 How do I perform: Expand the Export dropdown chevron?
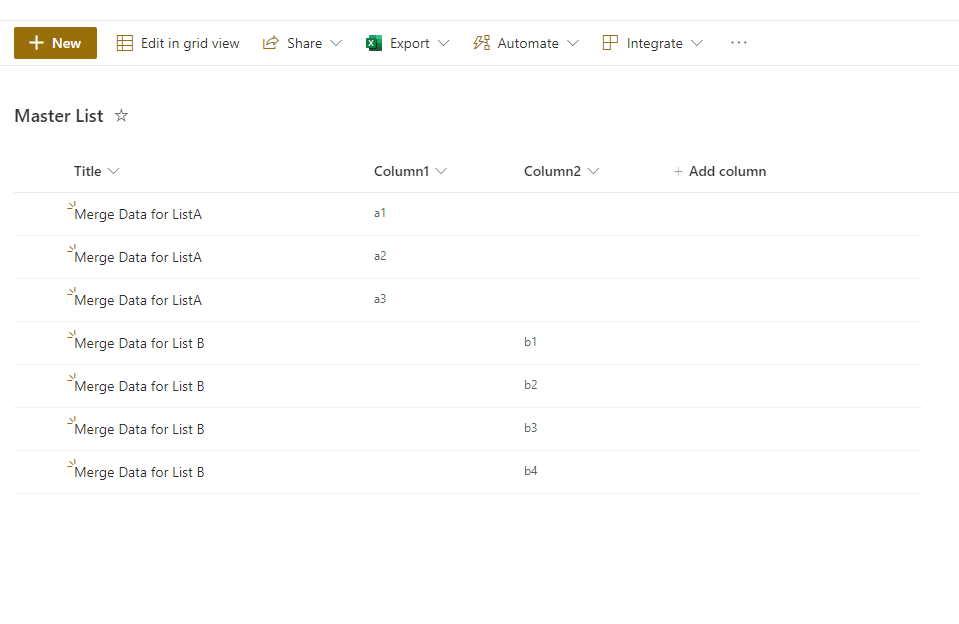click(443, 43)
